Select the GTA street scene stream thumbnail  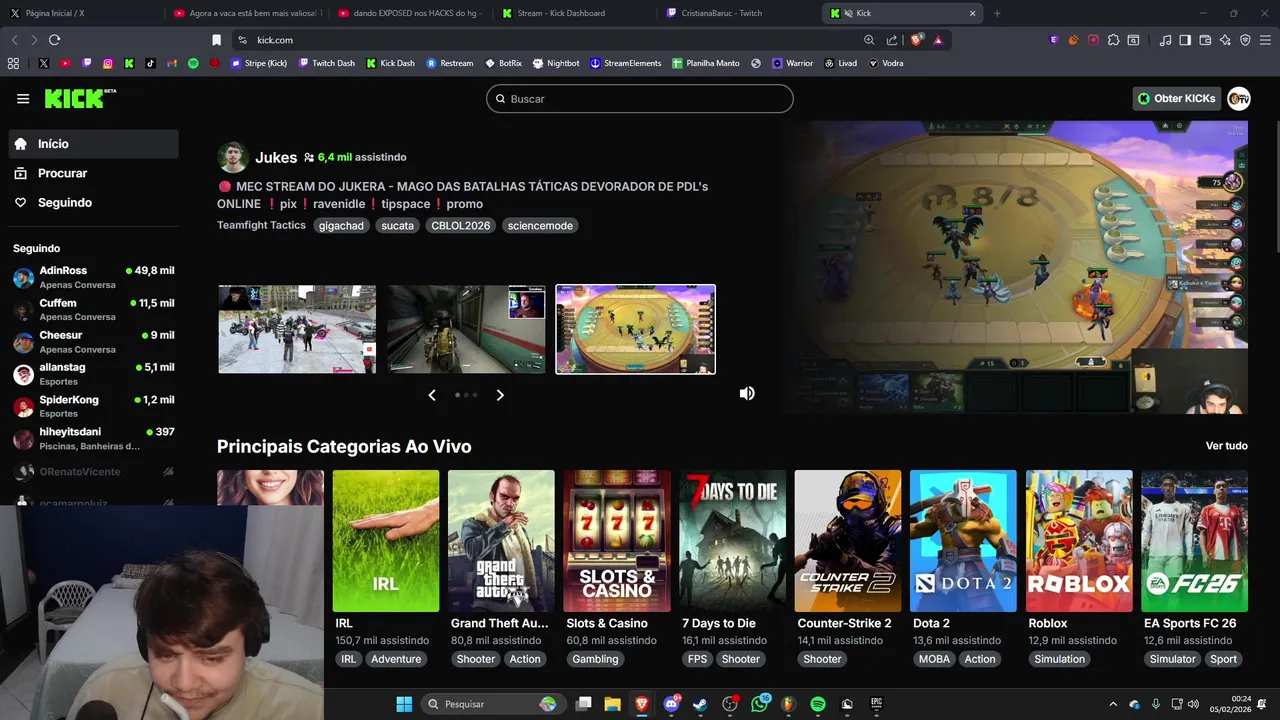pyautogui.click(x=297, y=329)
